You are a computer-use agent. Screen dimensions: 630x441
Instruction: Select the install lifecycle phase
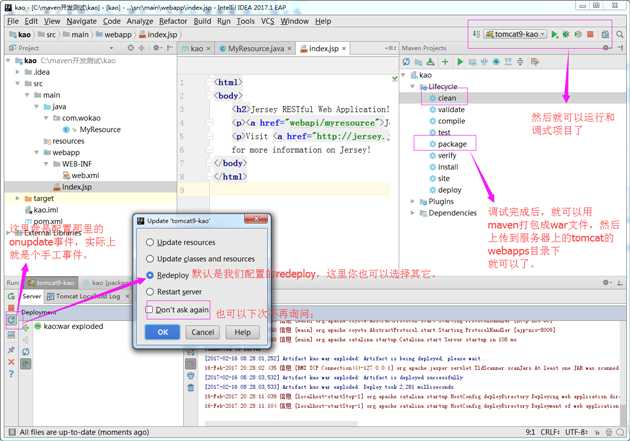click(x=448, y=167)
